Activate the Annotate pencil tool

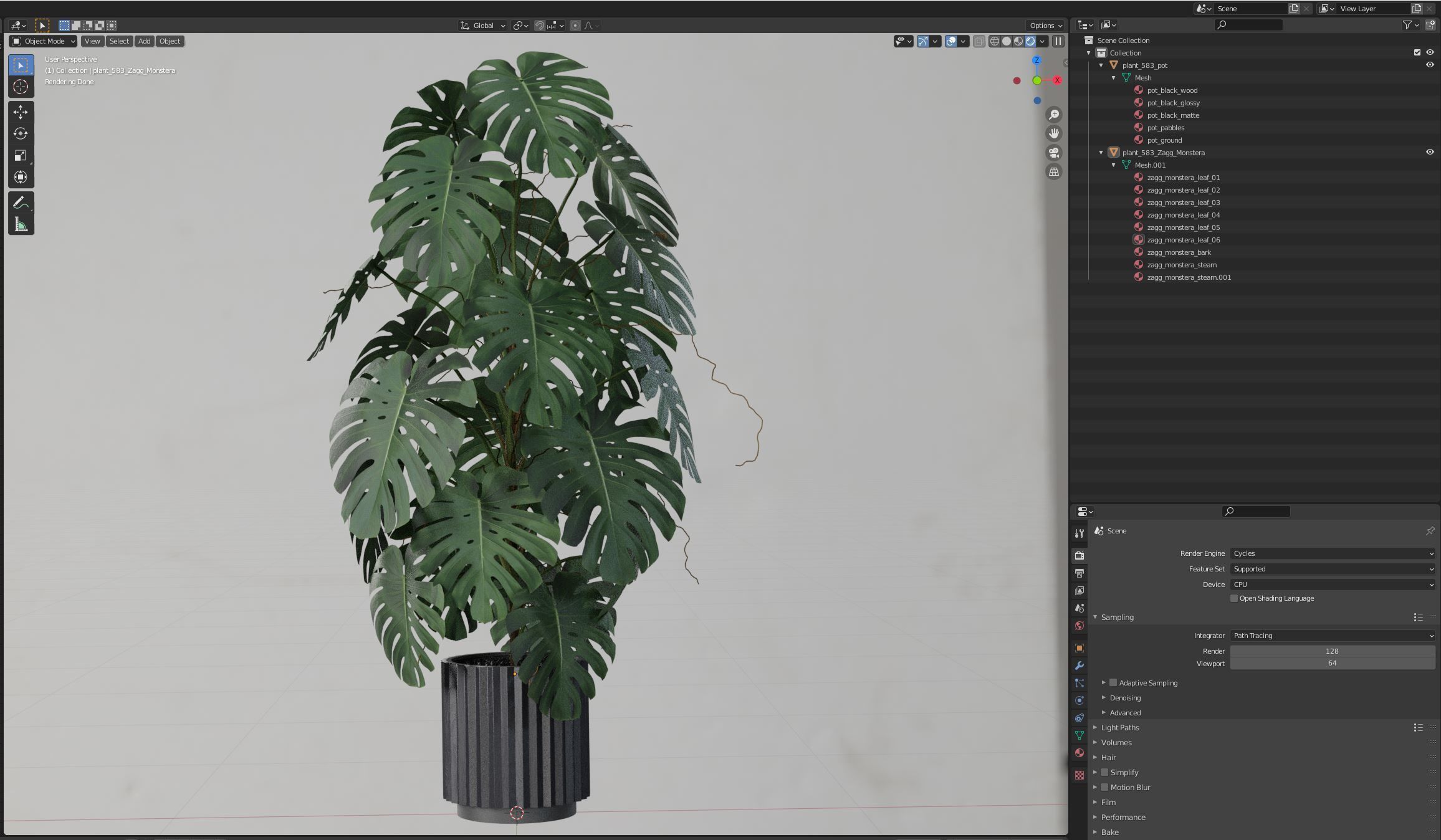click(21, 203)
